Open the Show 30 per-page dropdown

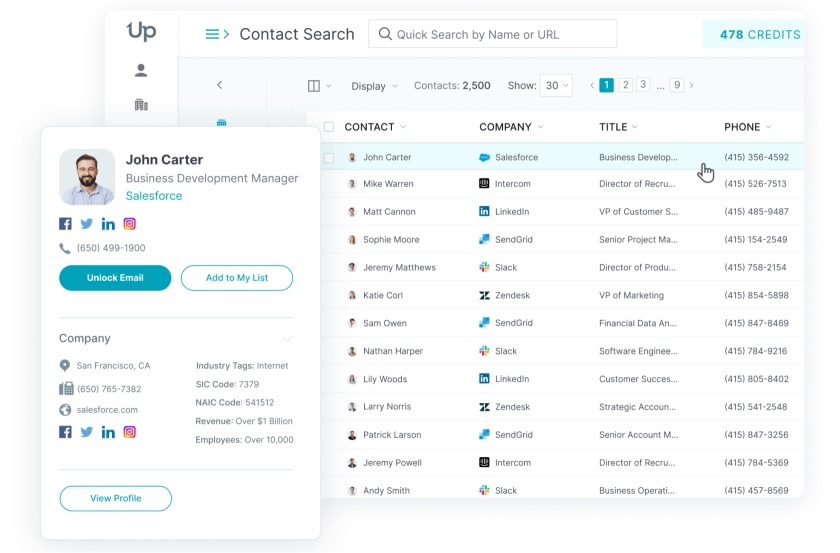(x=556, y=85)
